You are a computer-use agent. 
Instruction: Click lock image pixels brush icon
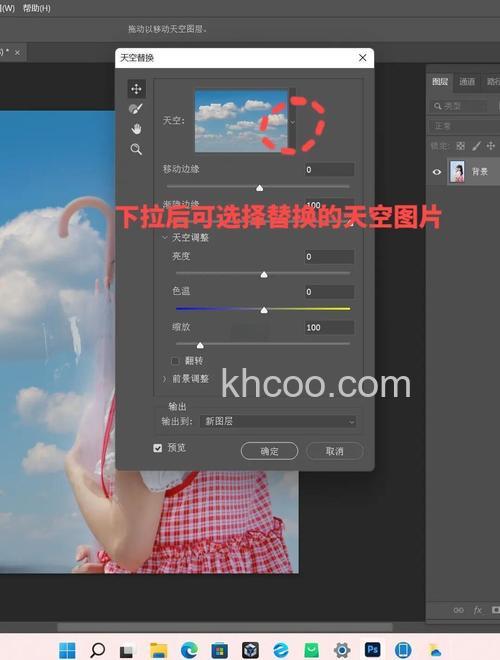click(476, 146)
